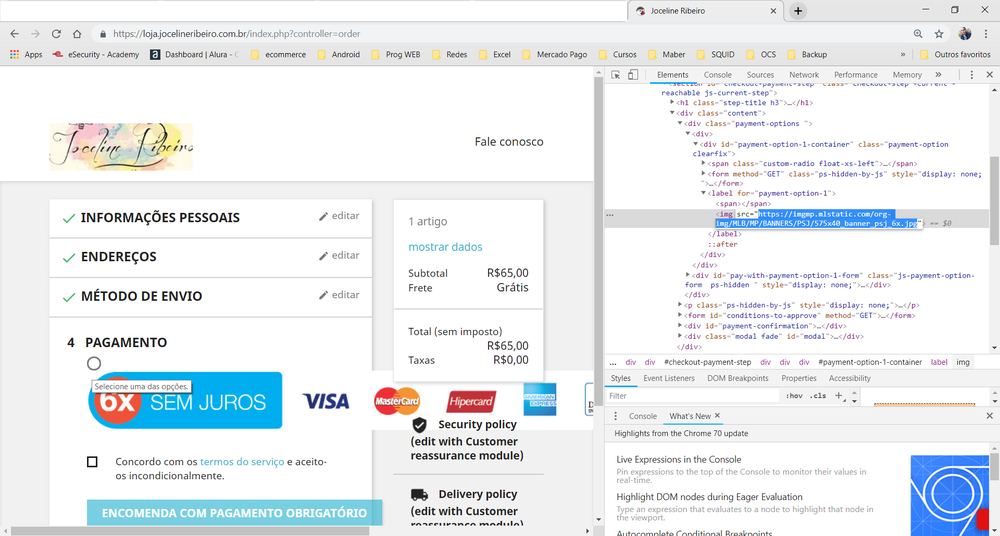Open the DevTools customize three-dot menu

[x=972, y=75]
